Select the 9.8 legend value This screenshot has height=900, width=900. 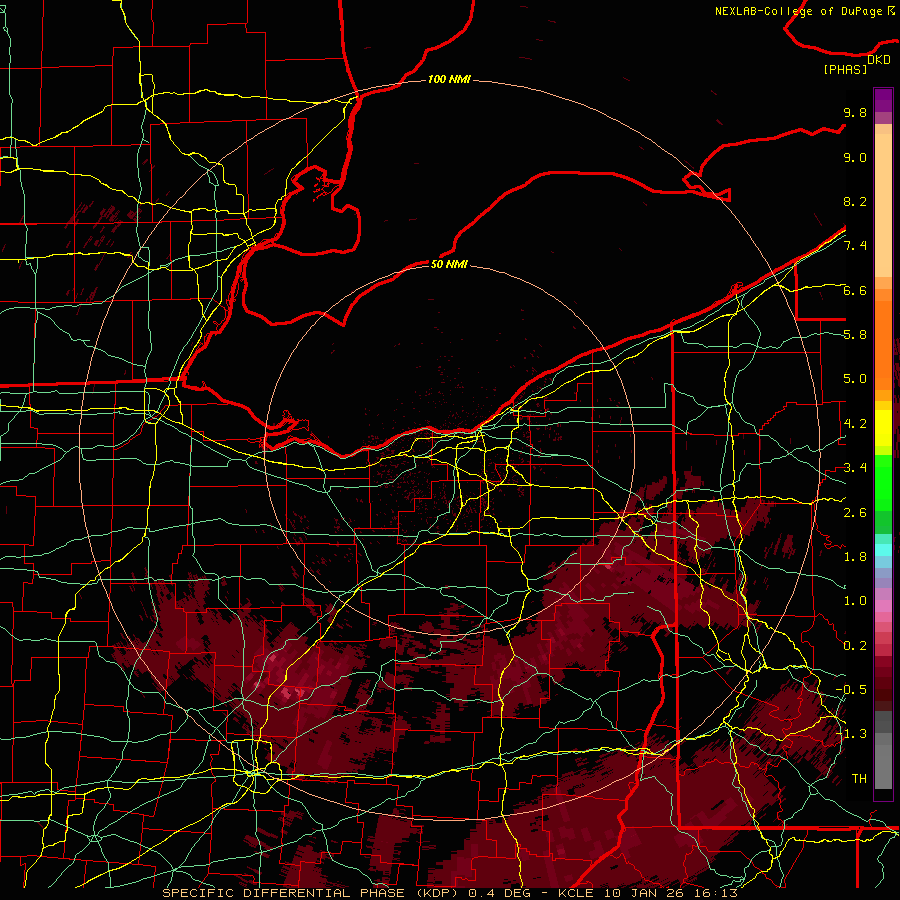(x=855, y=112)
